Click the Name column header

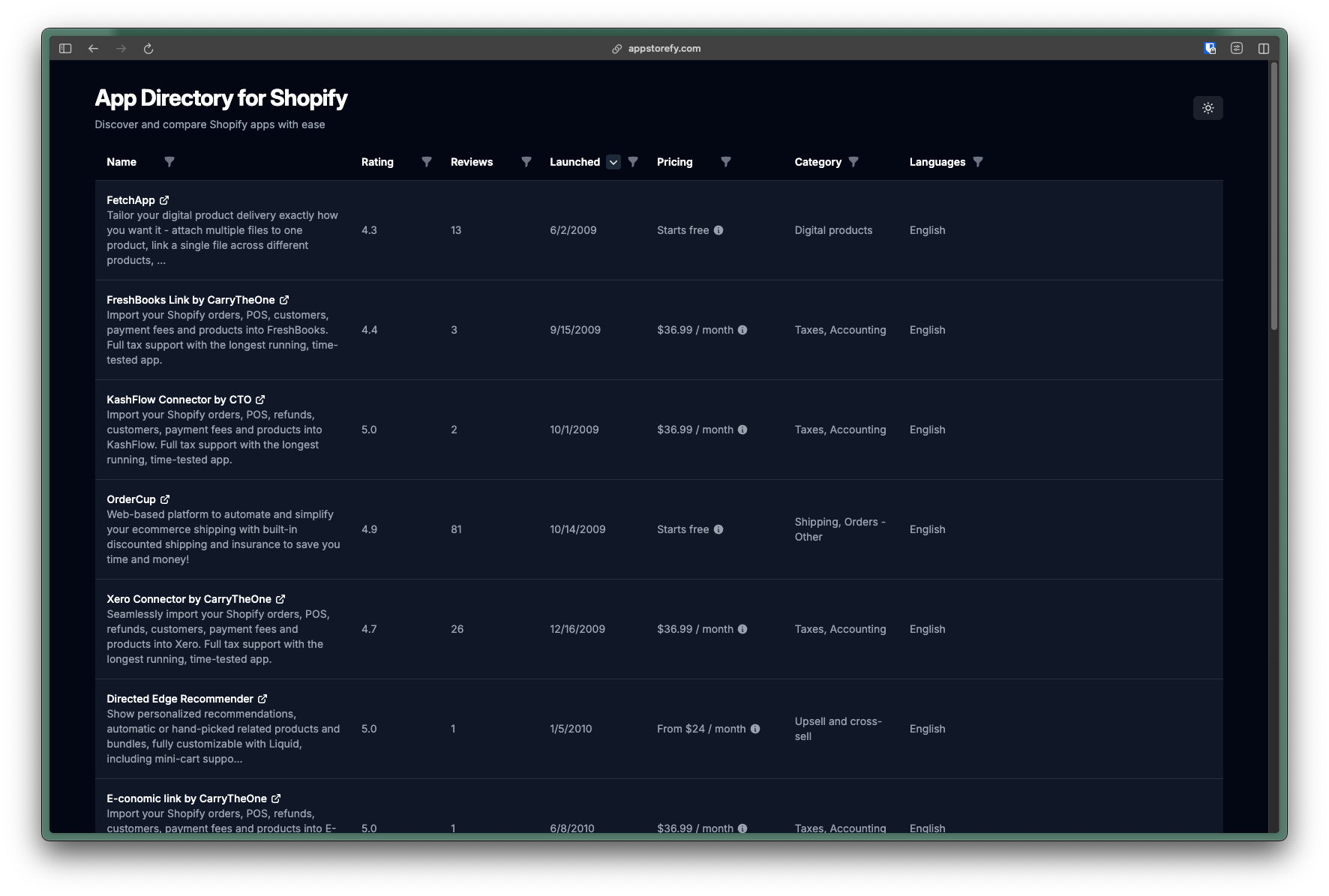121,162
